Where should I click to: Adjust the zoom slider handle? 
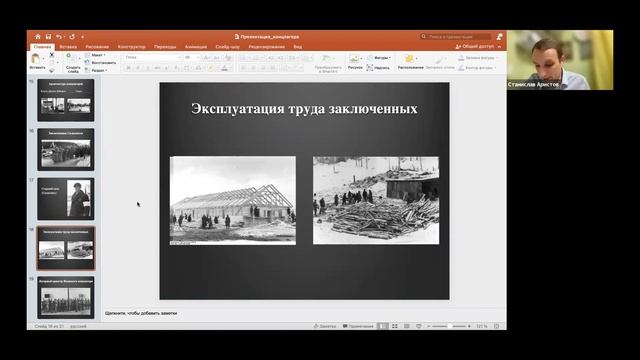tap(450, 326)
